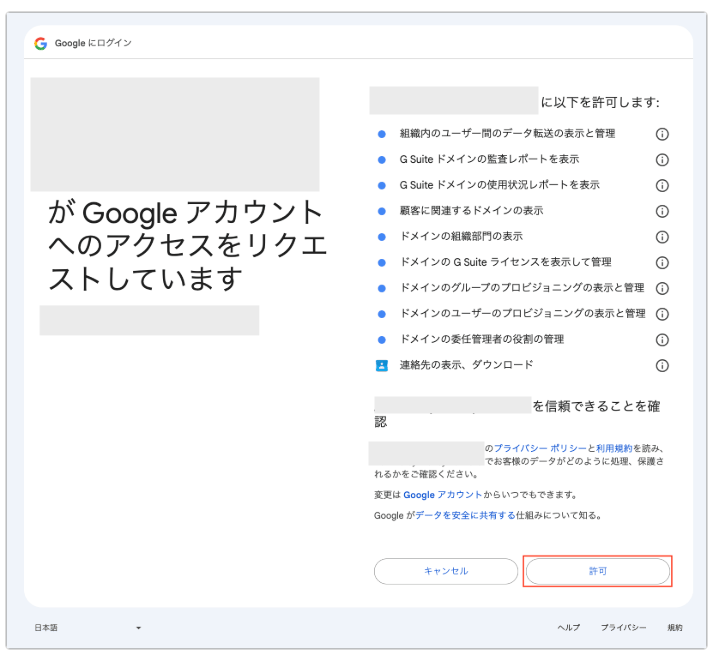Click the contacts icon beside 連絡先の表示
The width and height of the screenshot is (712, 658).
382,366
